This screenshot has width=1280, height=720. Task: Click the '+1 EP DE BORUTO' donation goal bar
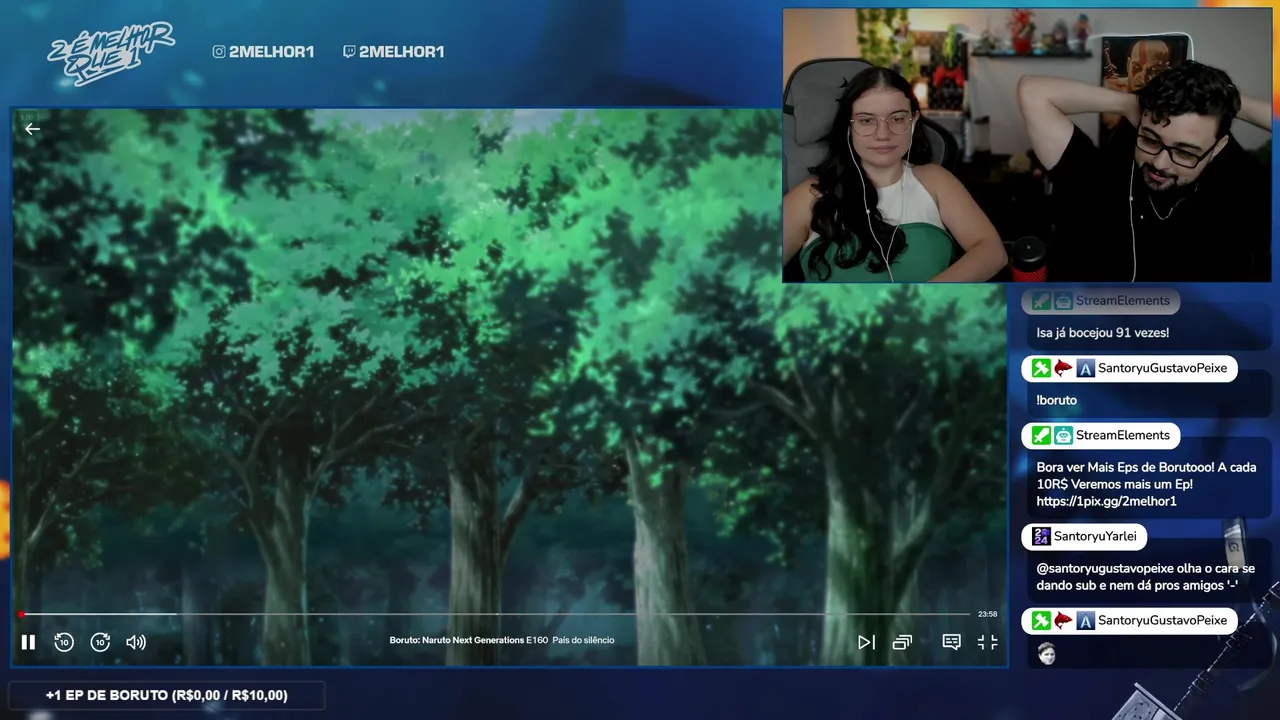tap(166, 695)
